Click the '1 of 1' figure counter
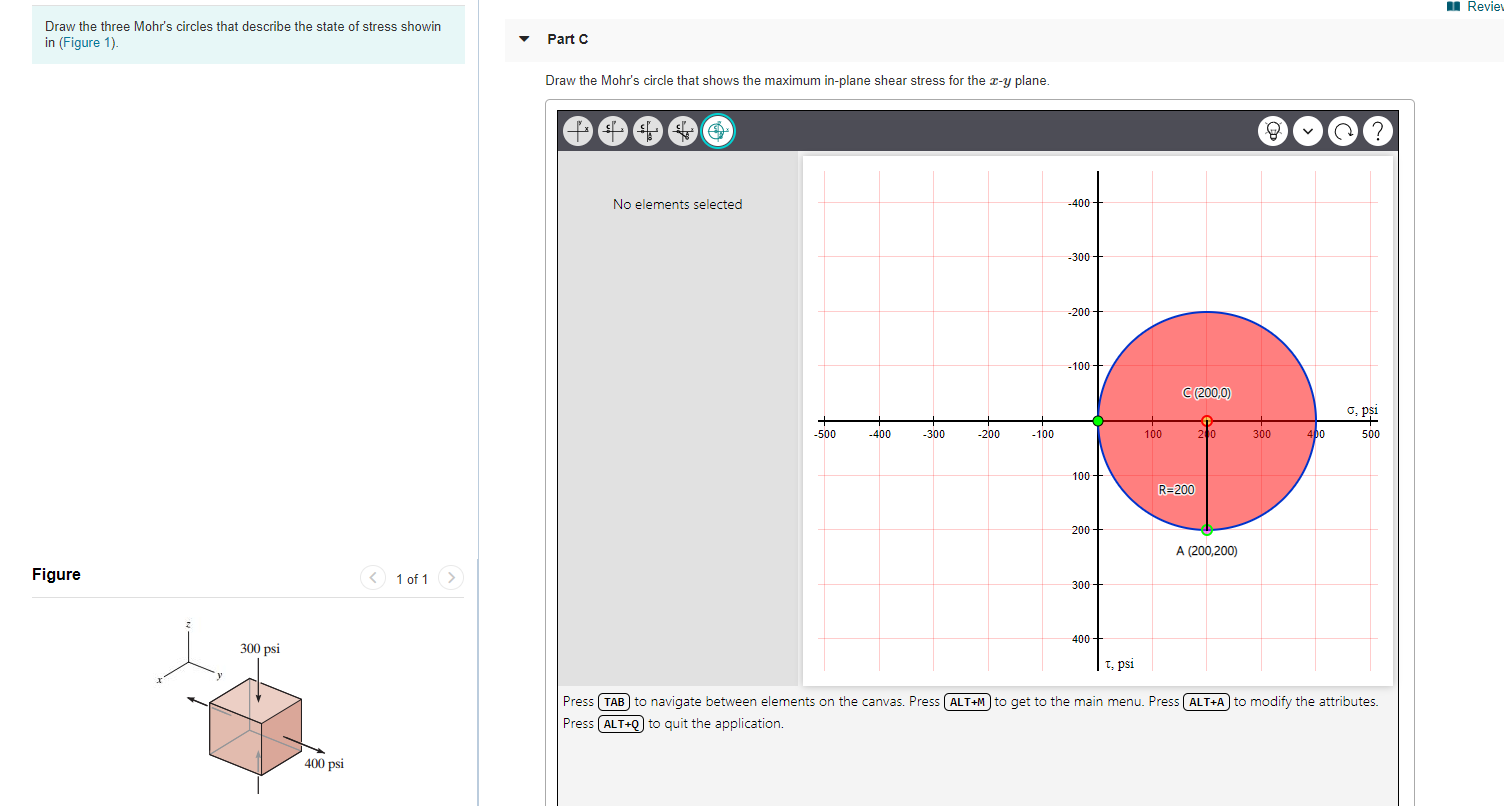 coord(412,579)
